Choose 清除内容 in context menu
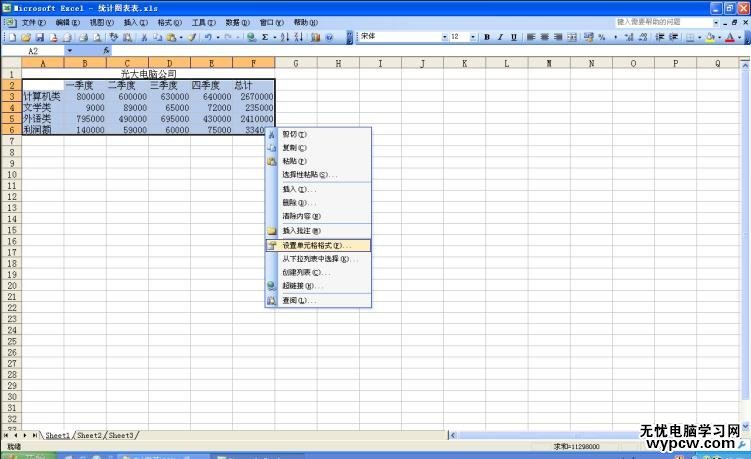 coord(318,216)
